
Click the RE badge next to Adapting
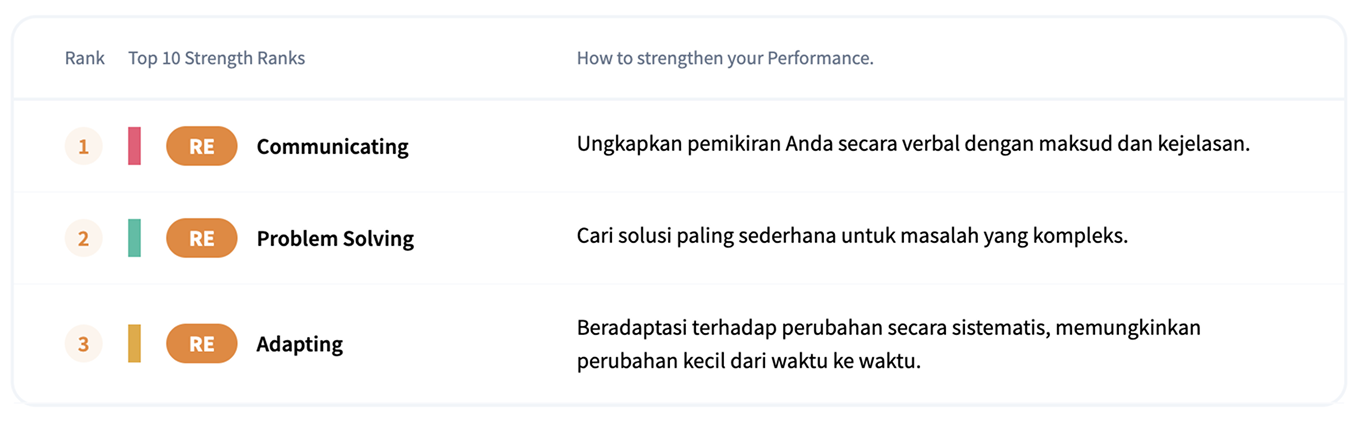pyautogui.click(x=201, y=344)
